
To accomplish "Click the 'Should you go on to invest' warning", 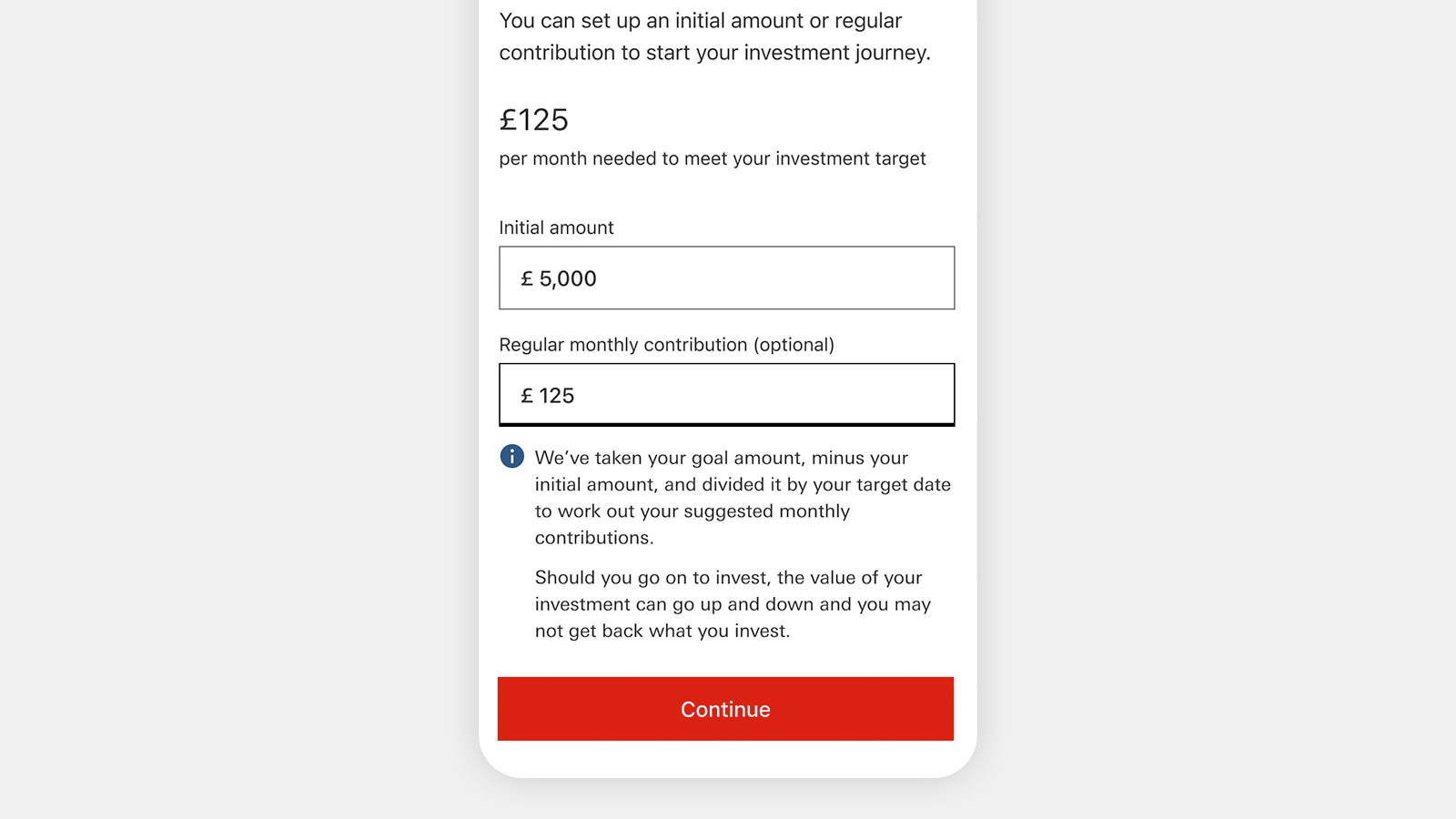I will point(733,604).
